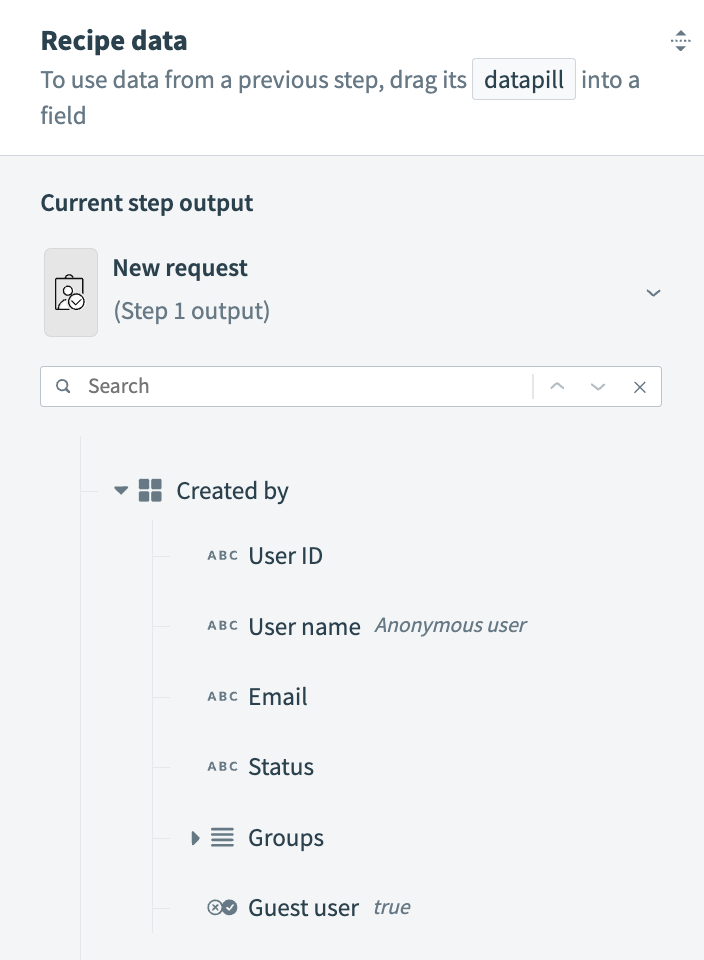Click the Guest user boolean icon
Screen dimensions: 704x960
point(222,908)
